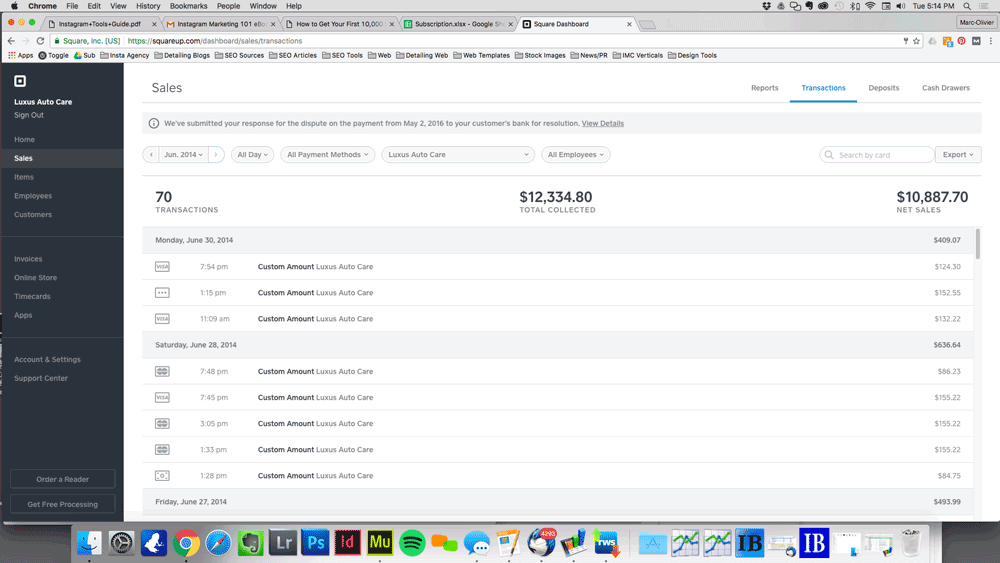Switch to the Reports tab
Screen dimensions: 1000x563
tap(765, 88)
